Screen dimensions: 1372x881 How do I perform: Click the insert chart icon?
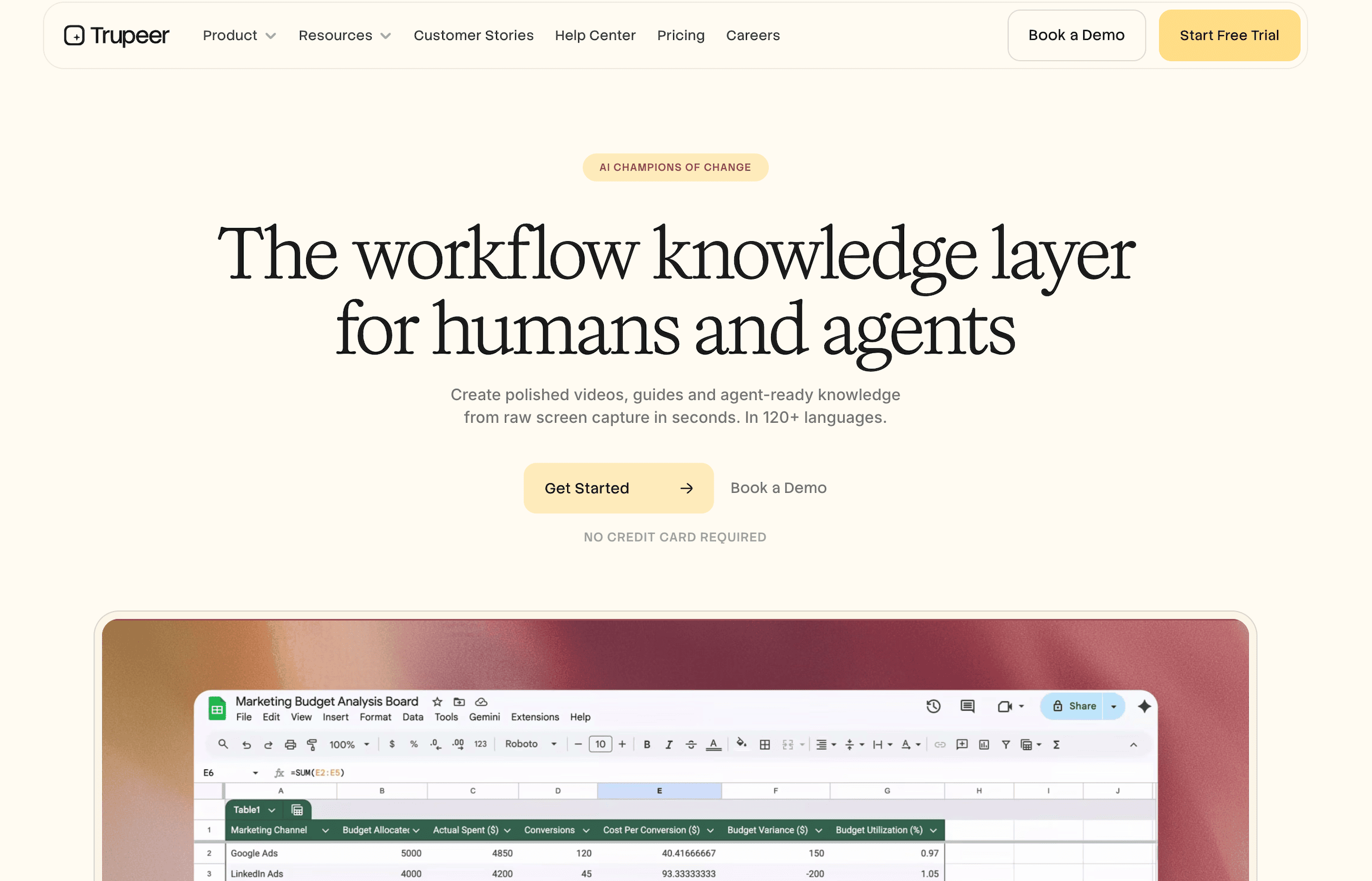tap(984, 745)
